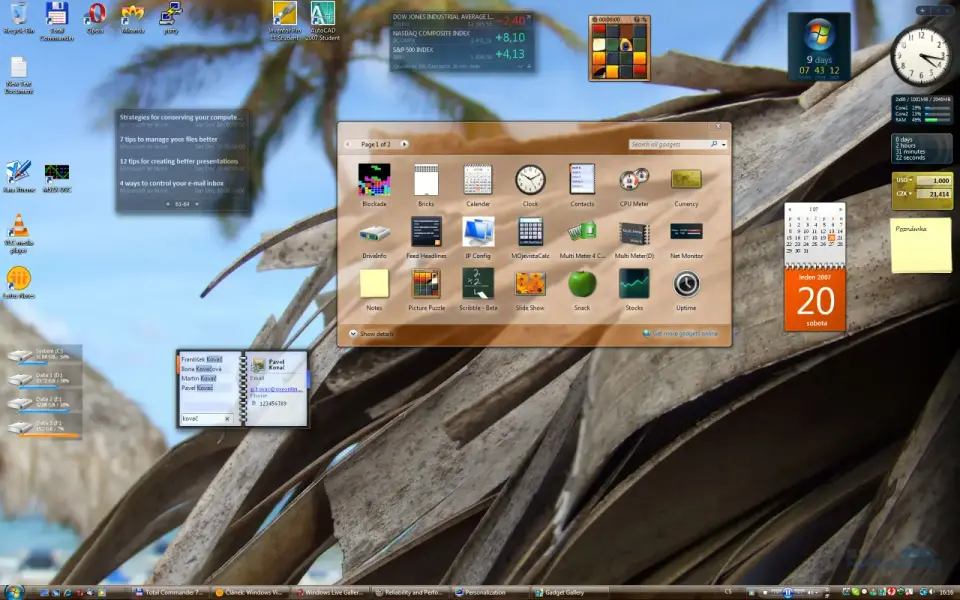Viewport: 960px width, 600px height.
Task: Go to next page of gadgets
Action: 404,144
